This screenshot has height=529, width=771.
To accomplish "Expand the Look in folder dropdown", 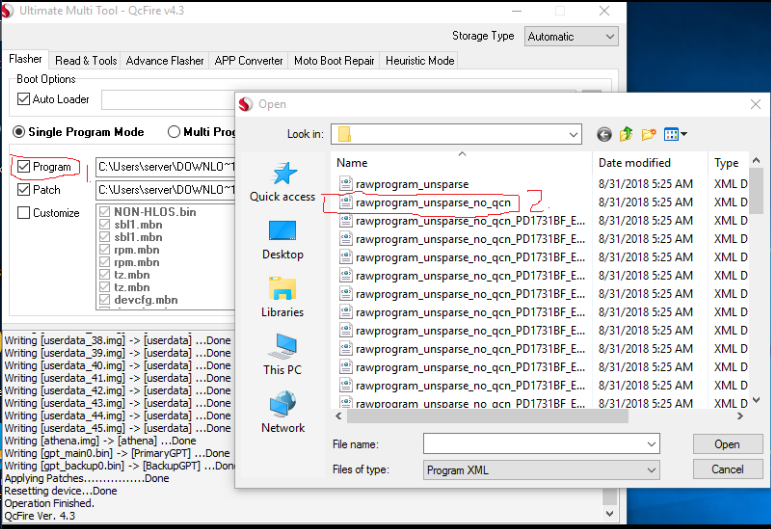I will point(573,134).
